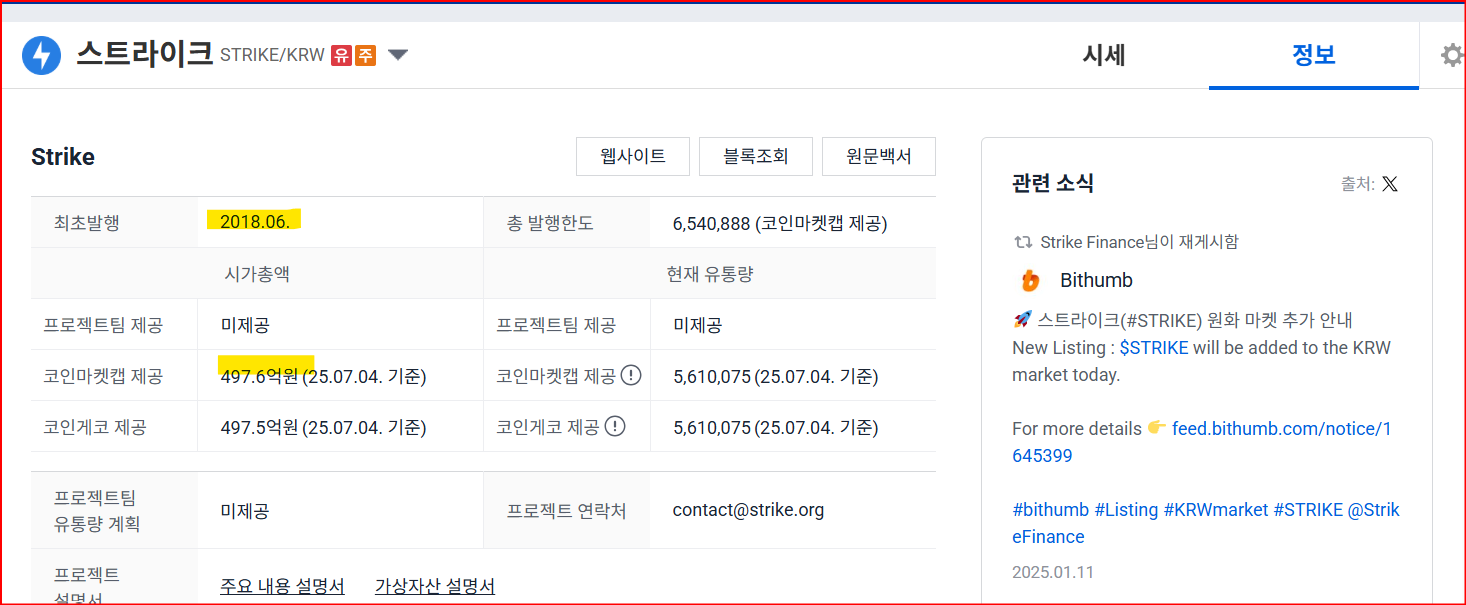This screenshot has height=605, width=1466.
Task: Switch to the 시세 tab
Action: point(1105,56)
